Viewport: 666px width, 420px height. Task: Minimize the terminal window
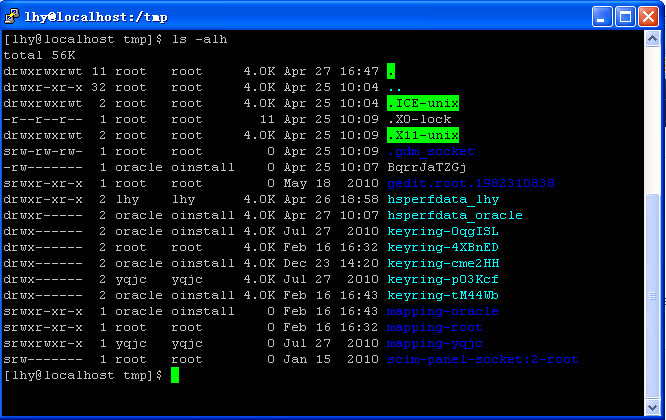click(x=602, y=15)
